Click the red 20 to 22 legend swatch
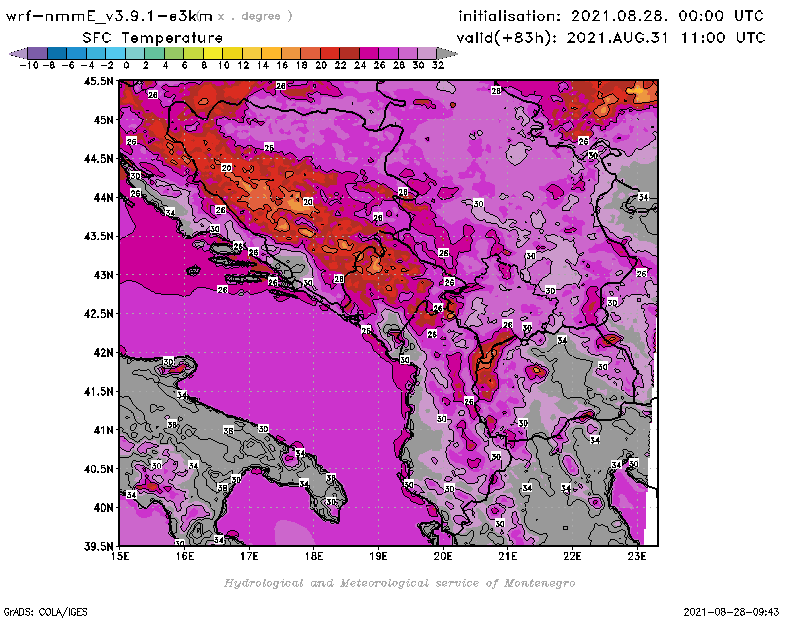Image resolution: width=800 pixels, height=618 pixels. click(x=330, y=54)
